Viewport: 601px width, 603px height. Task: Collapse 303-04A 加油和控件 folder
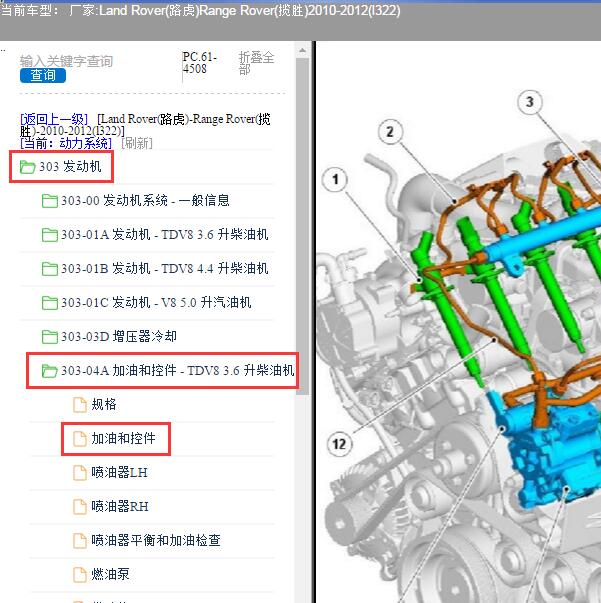tap(49, 372)
